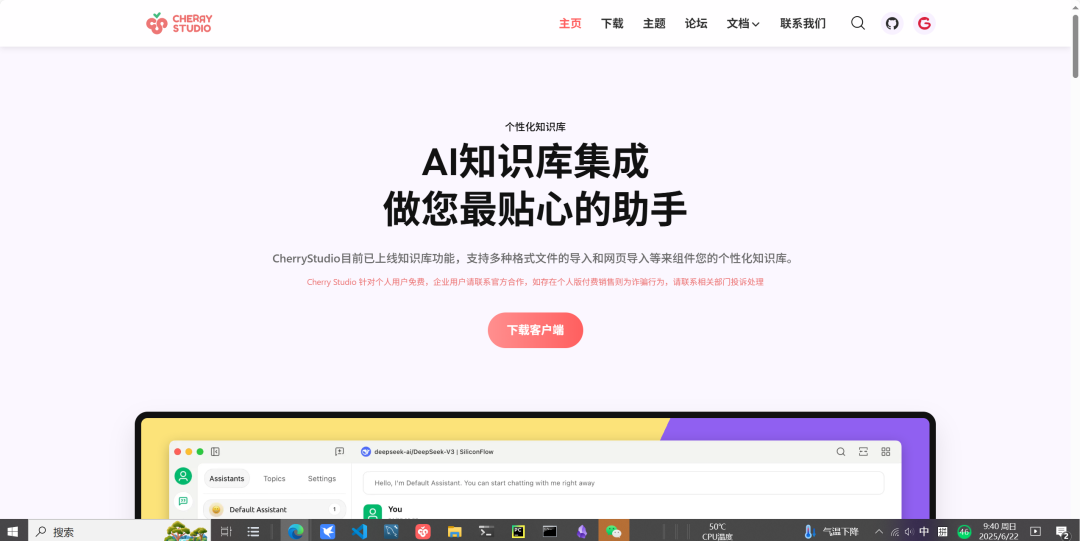
Task: Click the Cherry Studio logo
Action: coord(179,23)
